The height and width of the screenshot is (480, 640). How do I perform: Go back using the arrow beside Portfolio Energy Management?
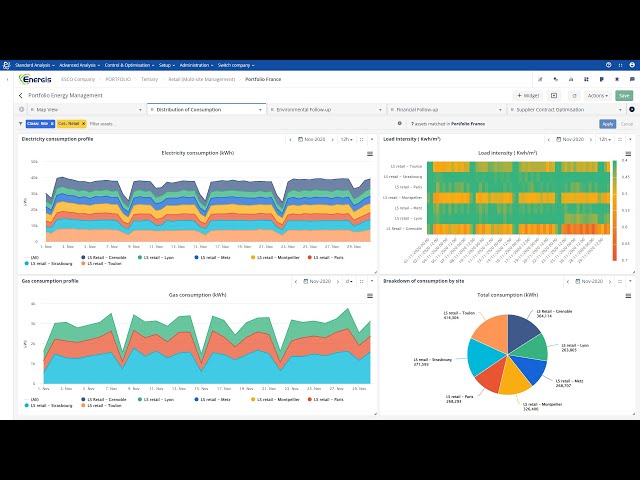pyautogui.click(x=20, y=96)
